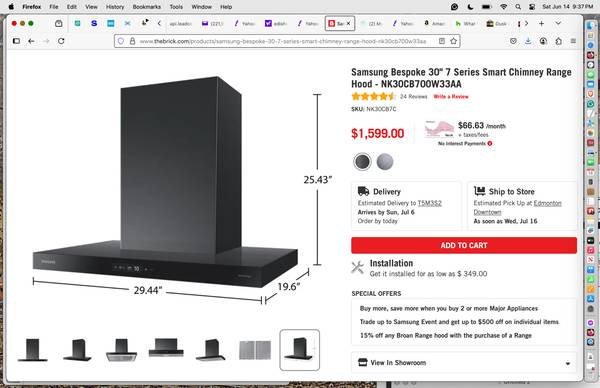Screen dimensions: 600x388
Task: Open the Write a Review link
Action: [451, 96]
